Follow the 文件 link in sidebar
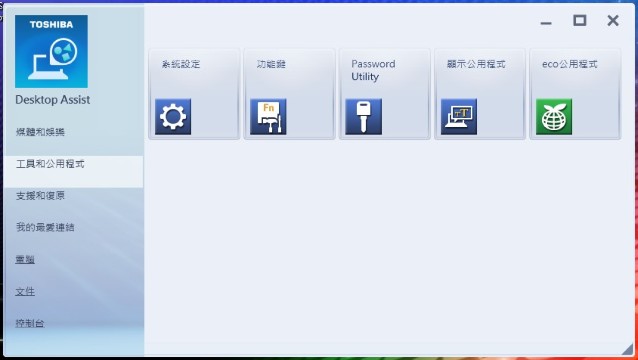This screenshot has width=638, height=360. click(x=25, y=291)
